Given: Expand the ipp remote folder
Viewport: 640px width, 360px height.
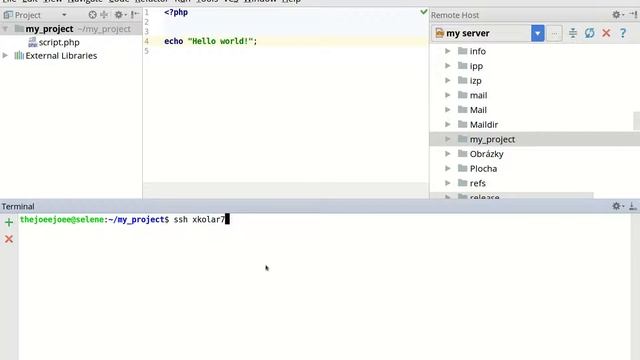Looking at the screenshot, I should 448,66.
